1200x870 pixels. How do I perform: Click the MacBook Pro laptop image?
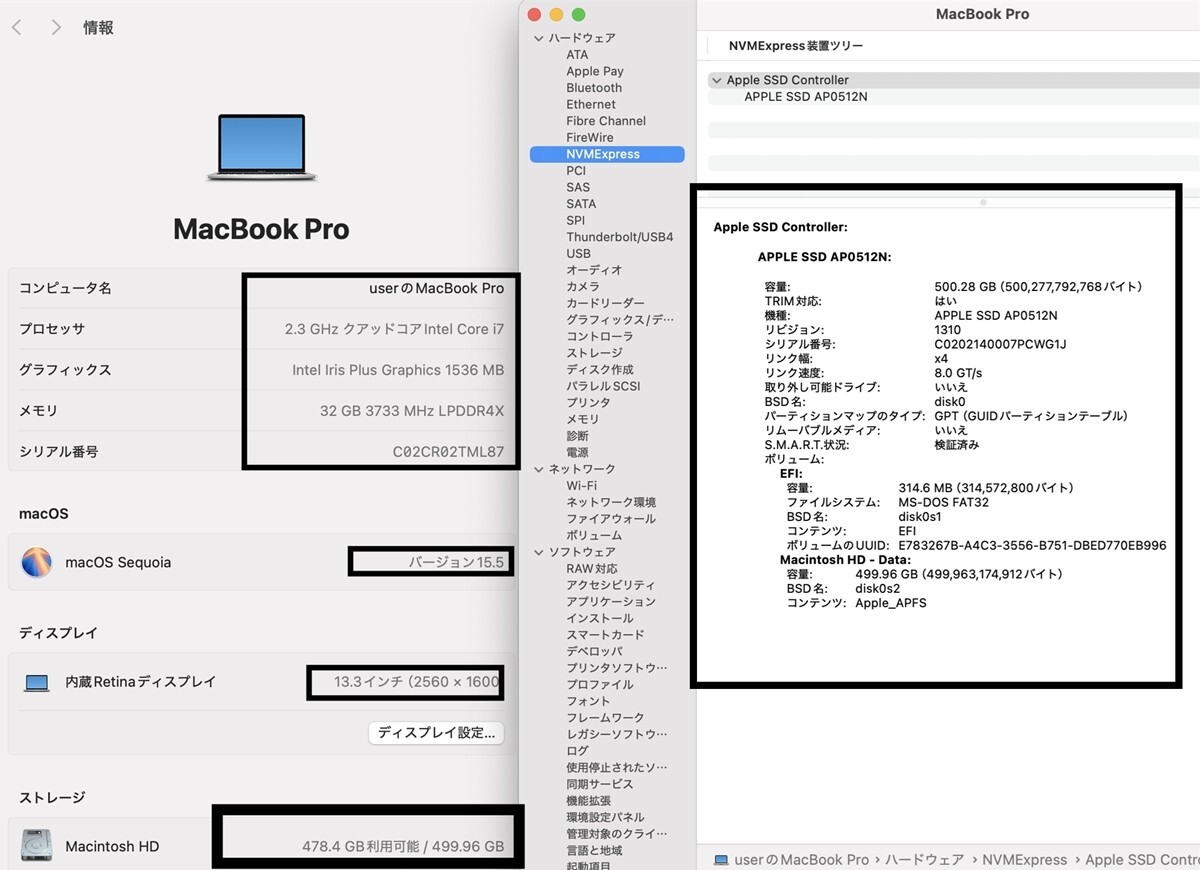(x=261, y=147)
